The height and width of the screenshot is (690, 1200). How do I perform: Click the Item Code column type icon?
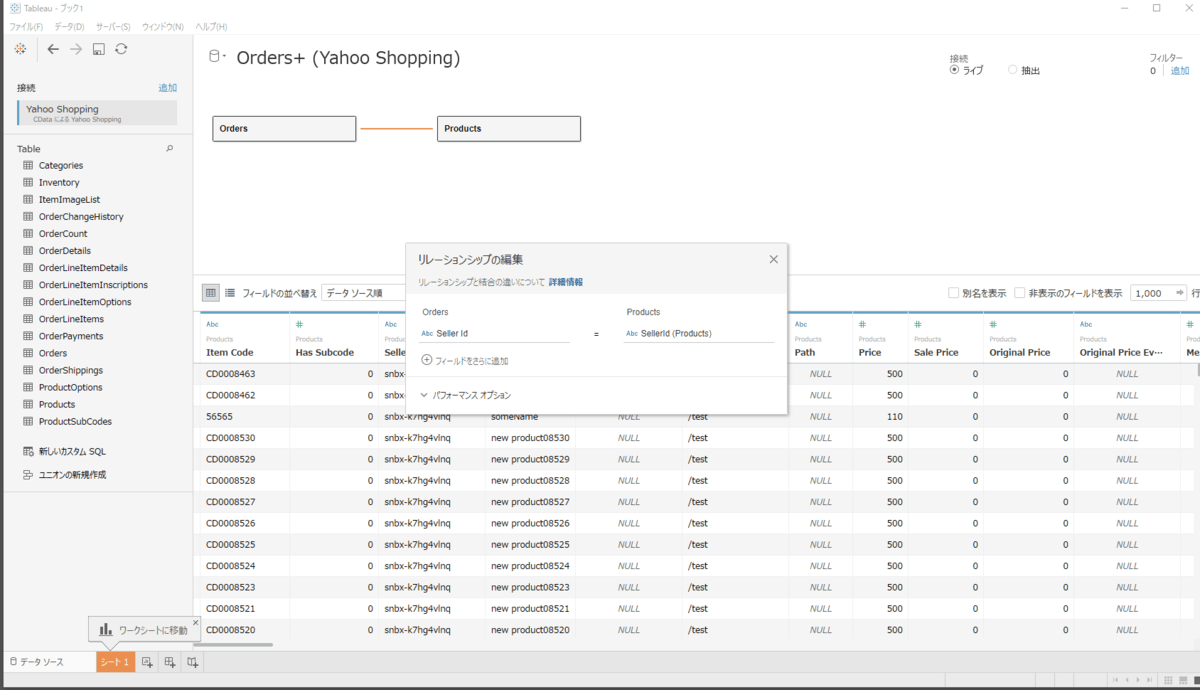point(212,325)
